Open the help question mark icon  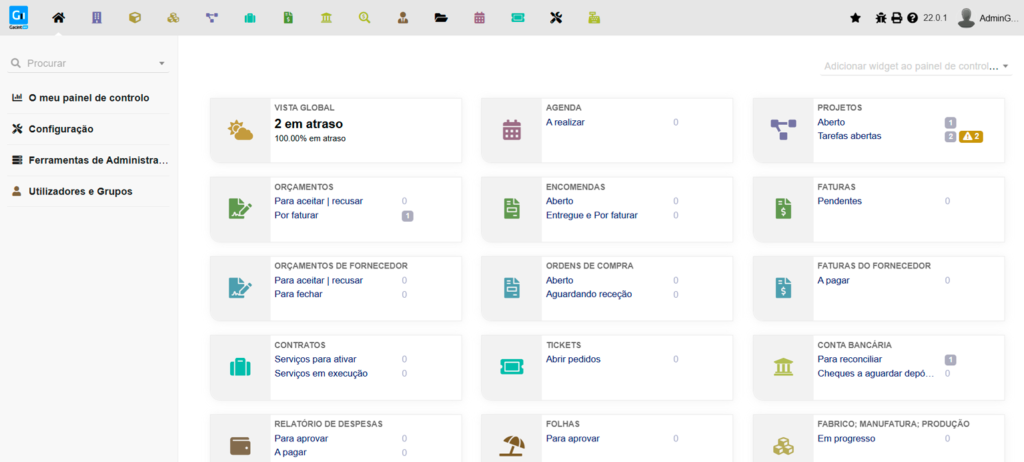pyautogui.click(x=912, y=18)
